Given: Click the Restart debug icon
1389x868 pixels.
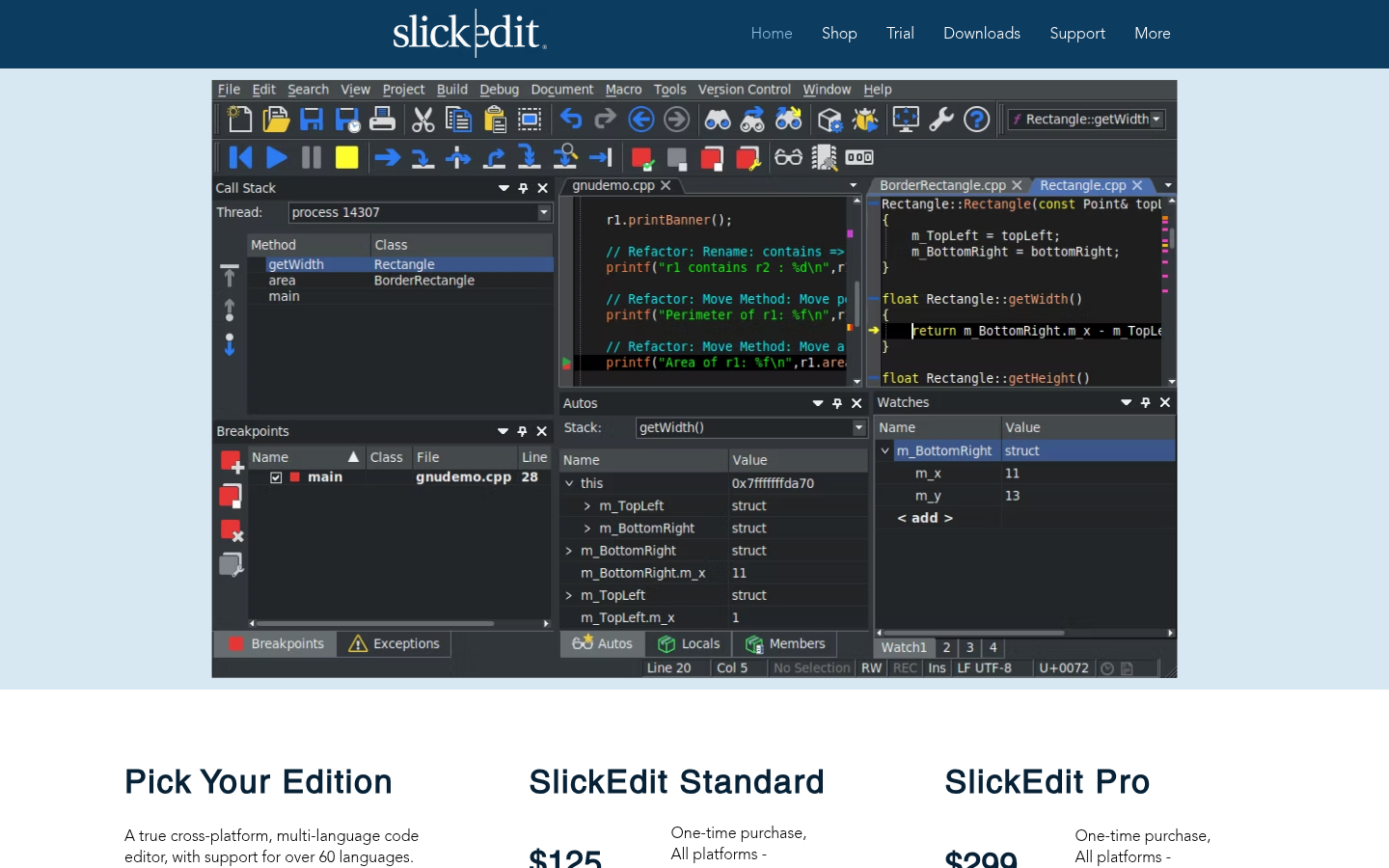Looking at the screenshot, I should [240, 157].
